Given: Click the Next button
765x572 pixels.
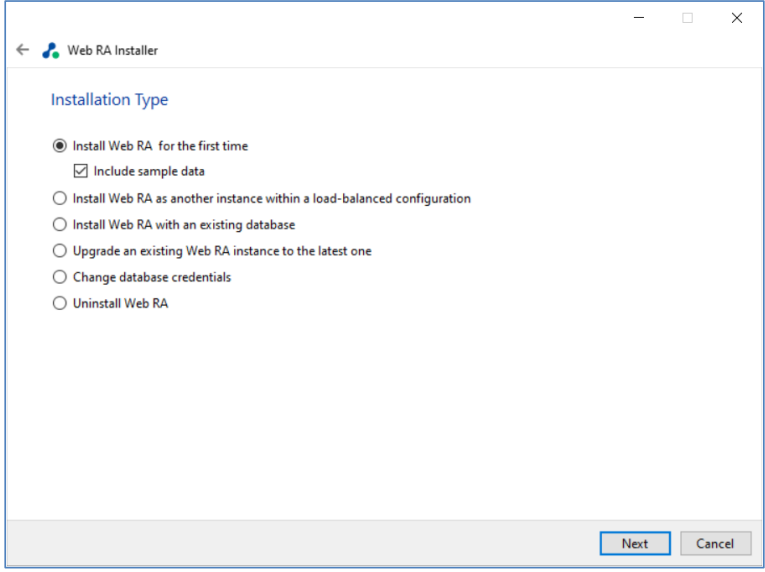Looking at the screenshot, I should (635, 544).
